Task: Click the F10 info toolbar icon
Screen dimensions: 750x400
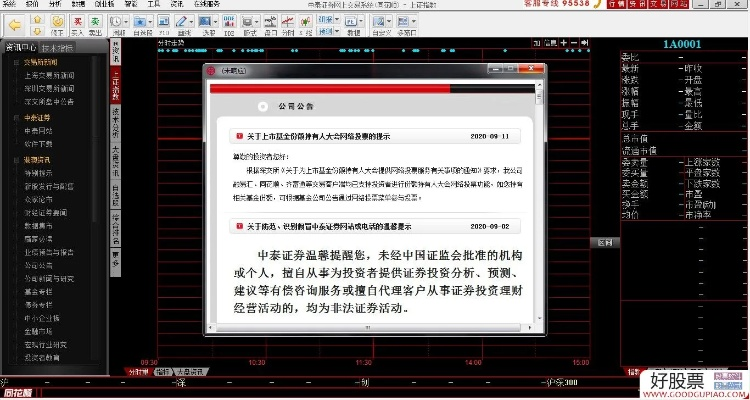Action: click(164, 22)
